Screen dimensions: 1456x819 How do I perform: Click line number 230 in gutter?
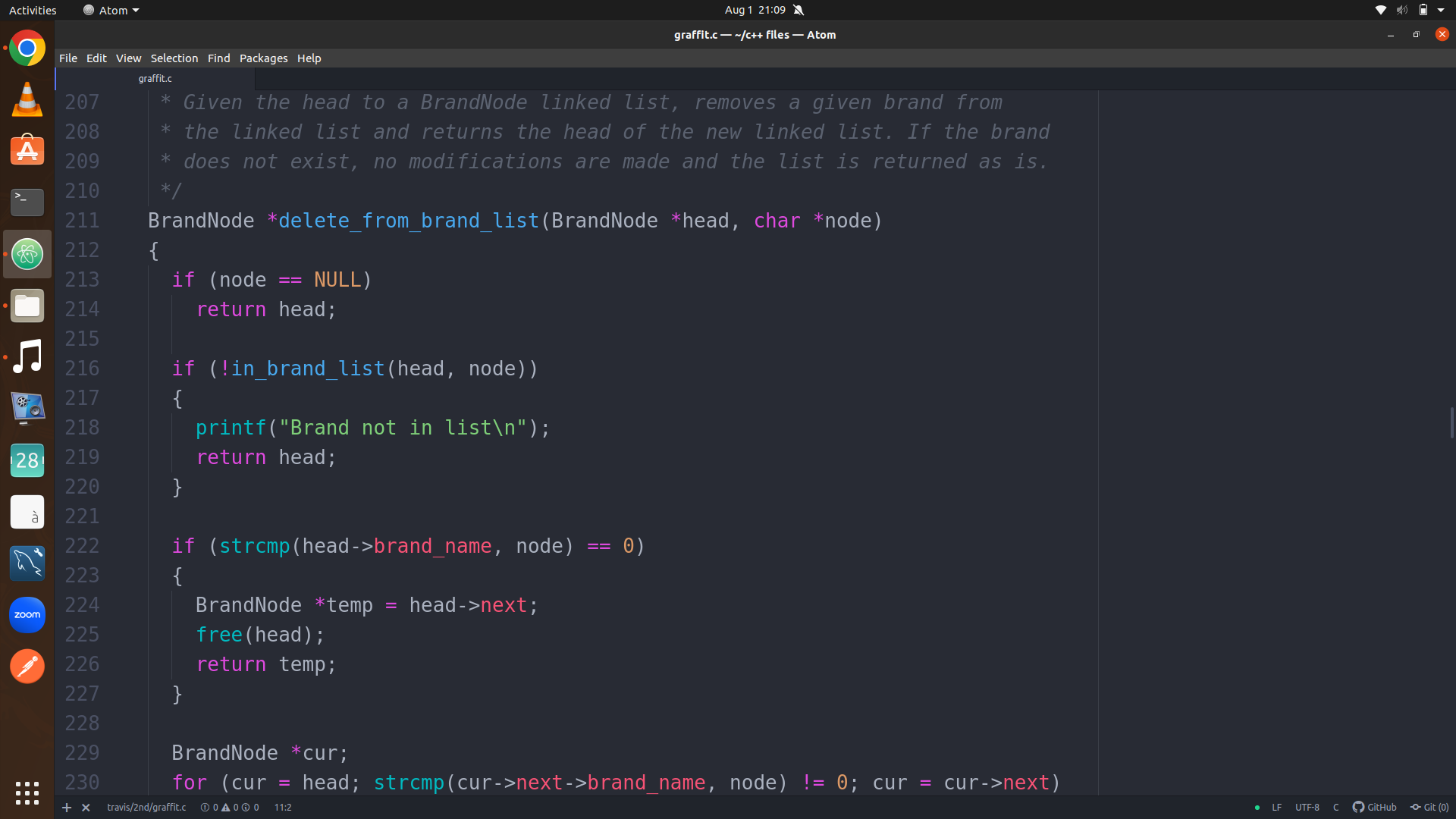click(x=82, y=783)
